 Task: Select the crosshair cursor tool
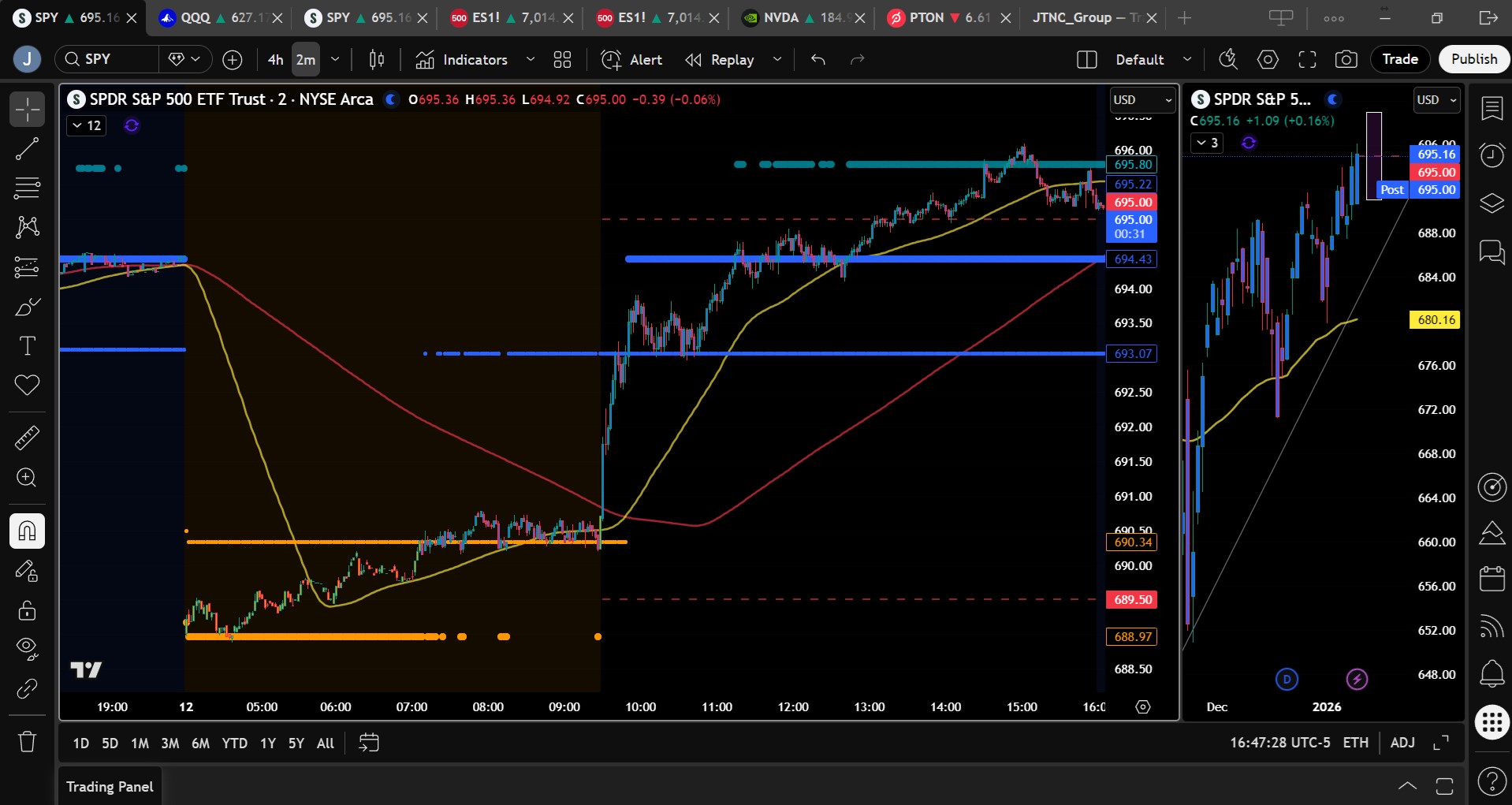click(27, 110)
